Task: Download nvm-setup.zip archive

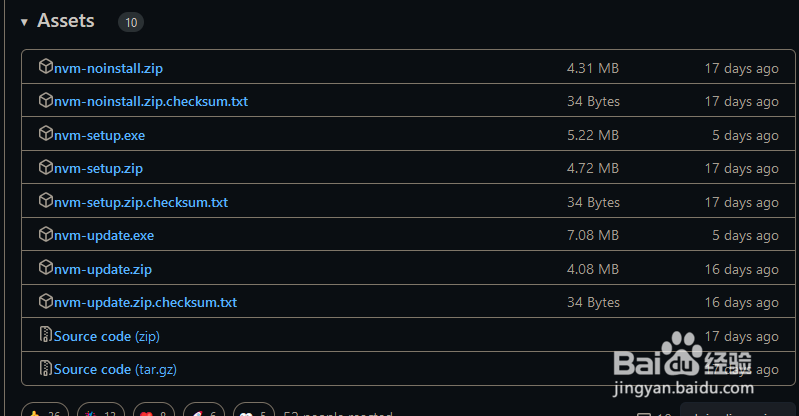Action: (x=98, y=169)
